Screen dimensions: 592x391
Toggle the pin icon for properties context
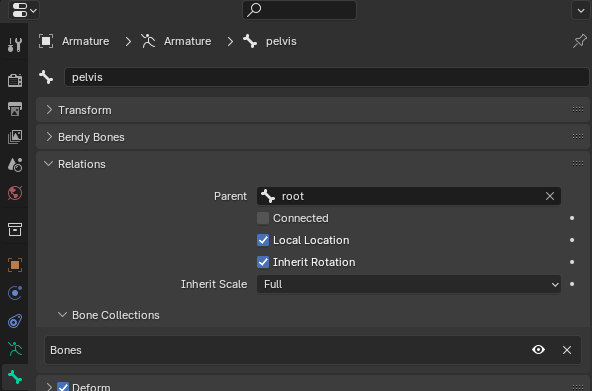580,41
